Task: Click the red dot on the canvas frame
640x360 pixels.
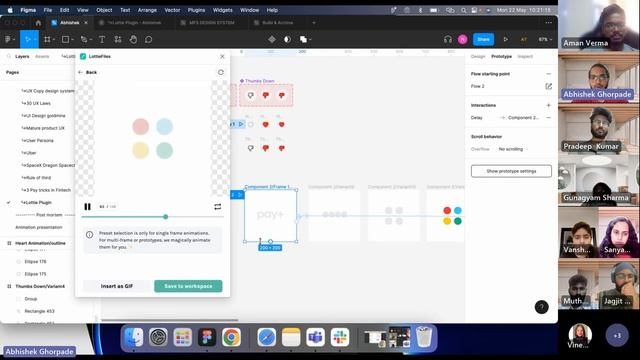Action: click(x=447, y=211)
